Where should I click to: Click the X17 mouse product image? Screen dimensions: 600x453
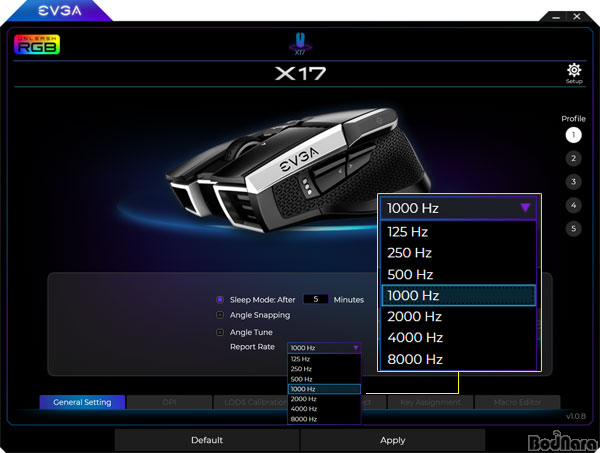[x=298, y=170]
